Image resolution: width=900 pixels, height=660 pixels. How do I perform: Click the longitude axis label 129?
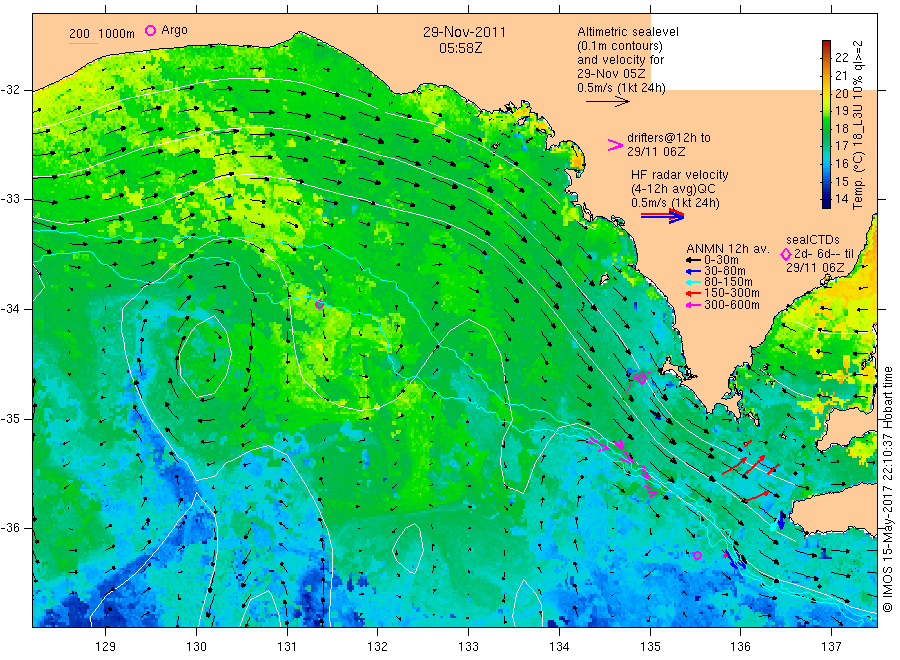point(106,646)
